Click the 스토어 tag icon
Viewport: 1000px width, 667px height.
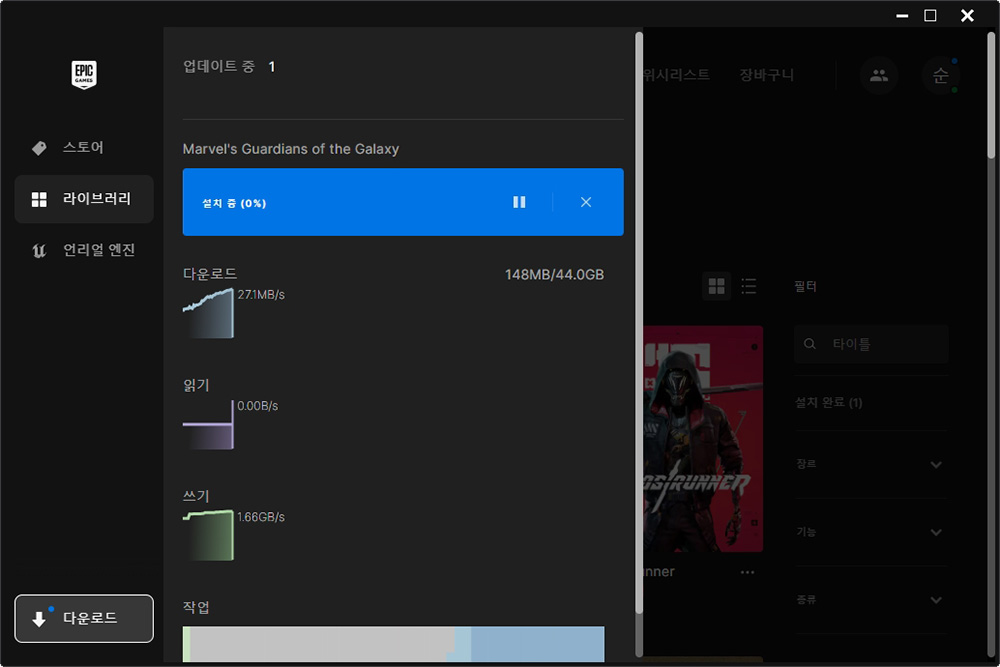39,148
